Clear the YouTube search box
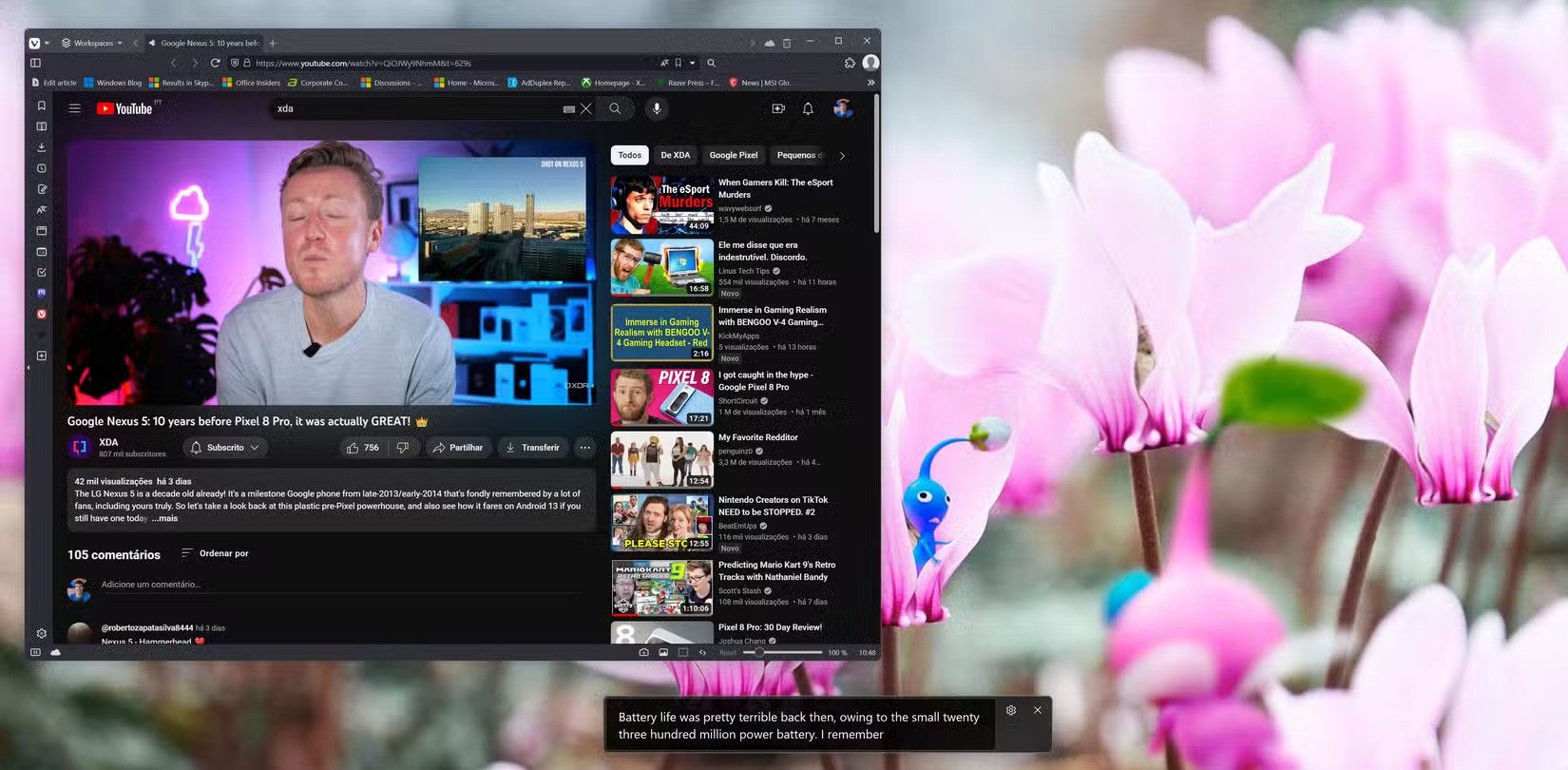 [x=585, y=108]
